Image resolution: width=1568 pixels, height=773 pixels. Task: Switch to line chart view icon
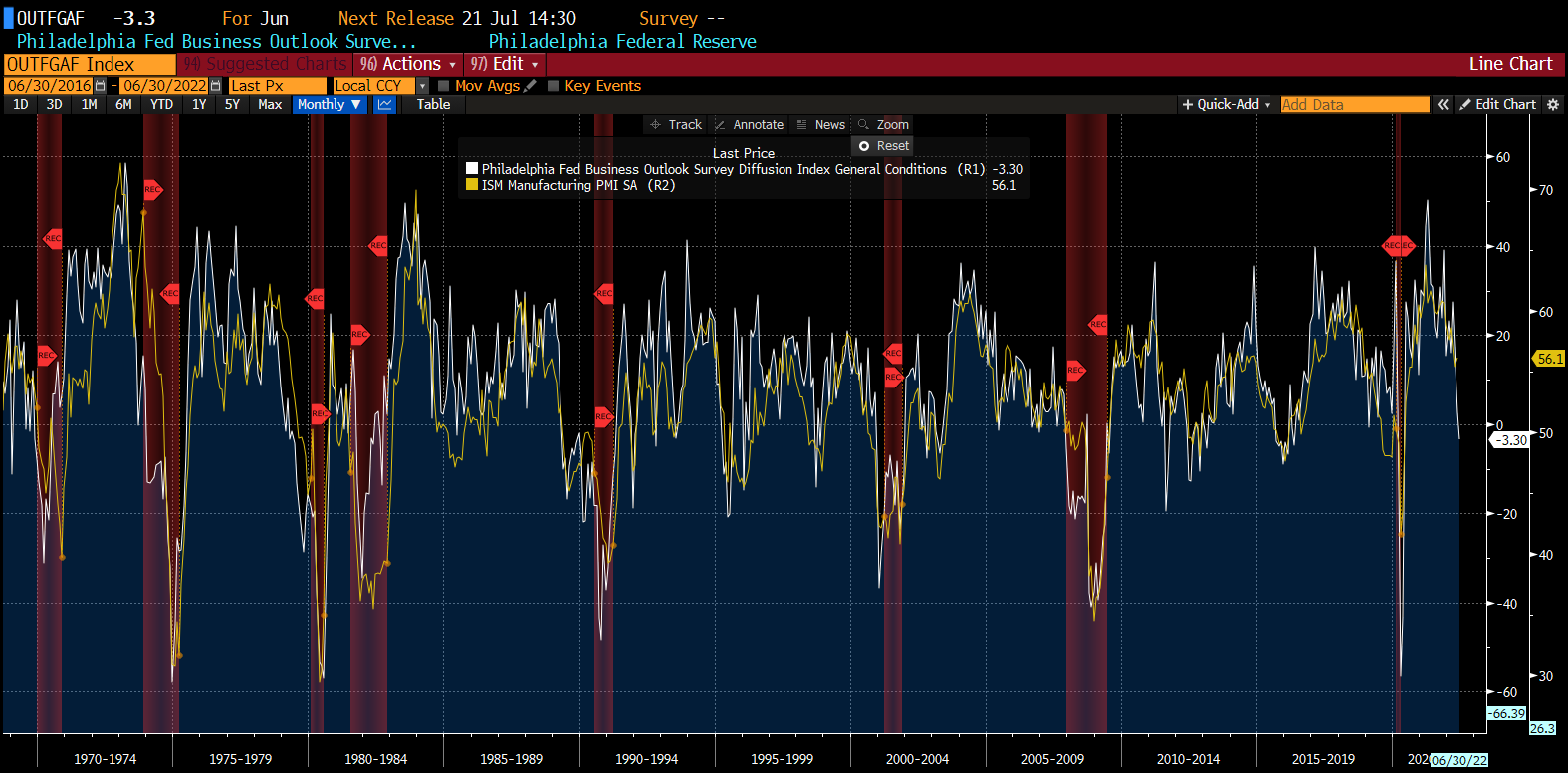point(385,104)
